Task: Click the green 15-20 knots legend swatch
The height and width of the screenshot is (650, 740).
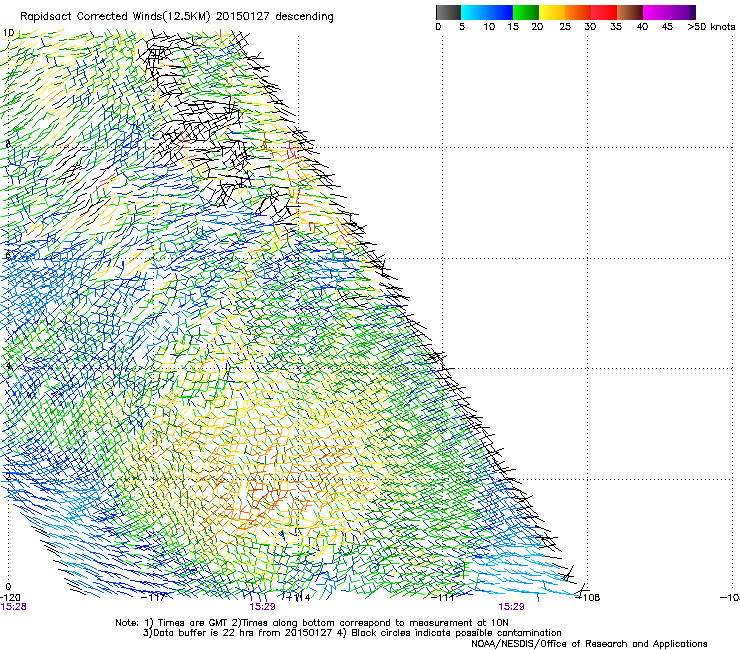Action: pos(526,12)
